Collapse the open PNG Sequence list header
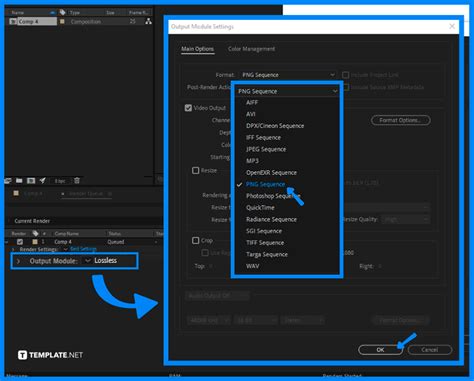Image resolution: width=474 pixels, height=381 pixels. [287, 91]
